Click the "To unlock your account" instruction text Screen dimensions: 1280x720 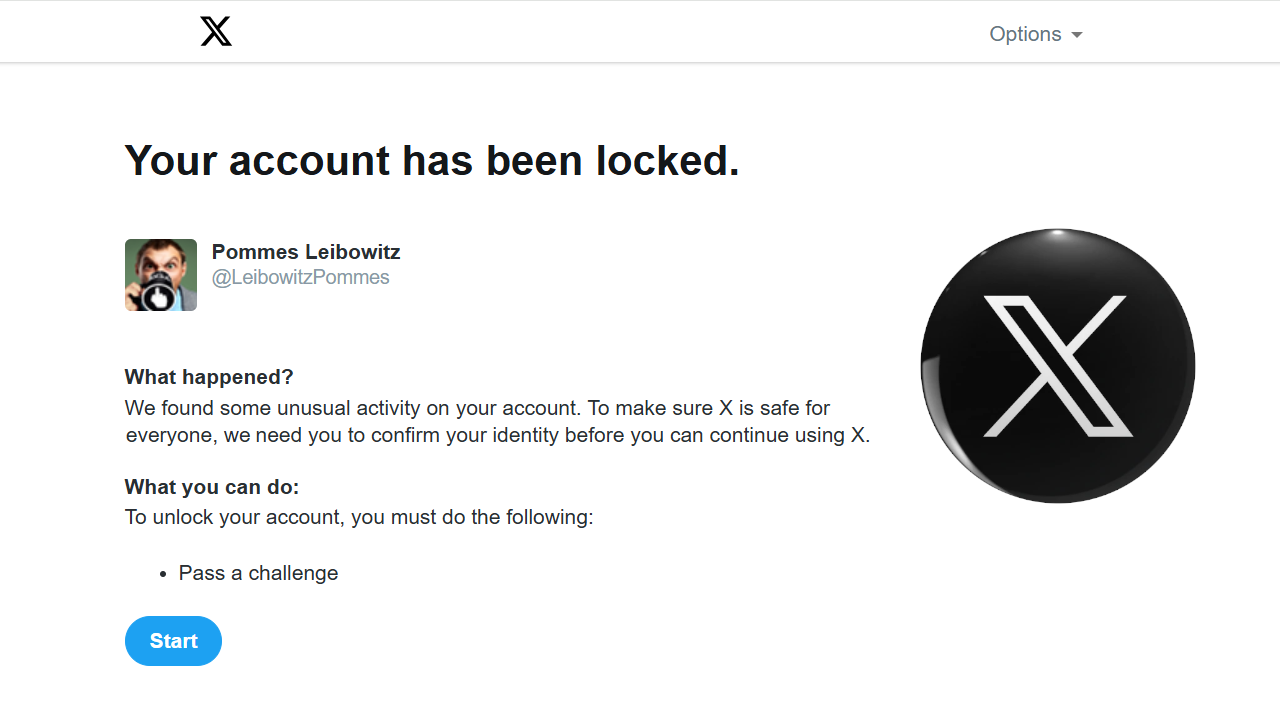359,517
